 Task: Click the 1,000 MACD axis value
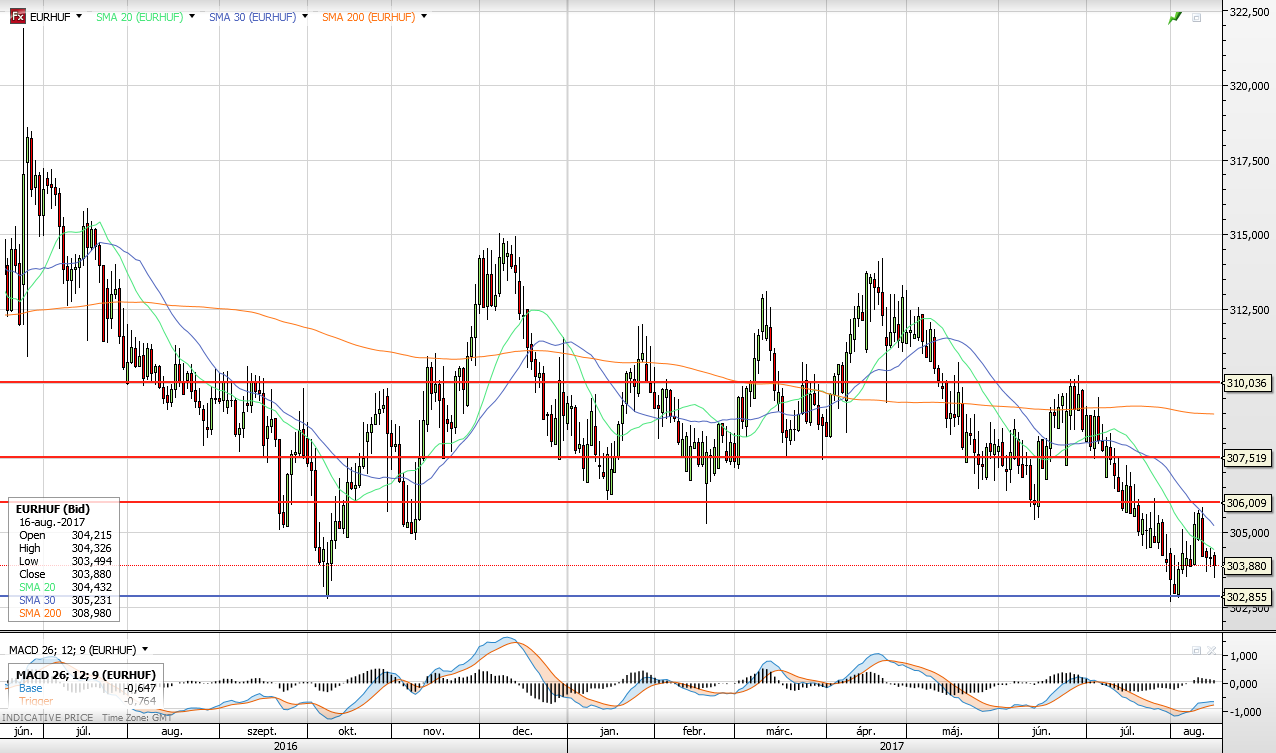tap(1244, 656)
